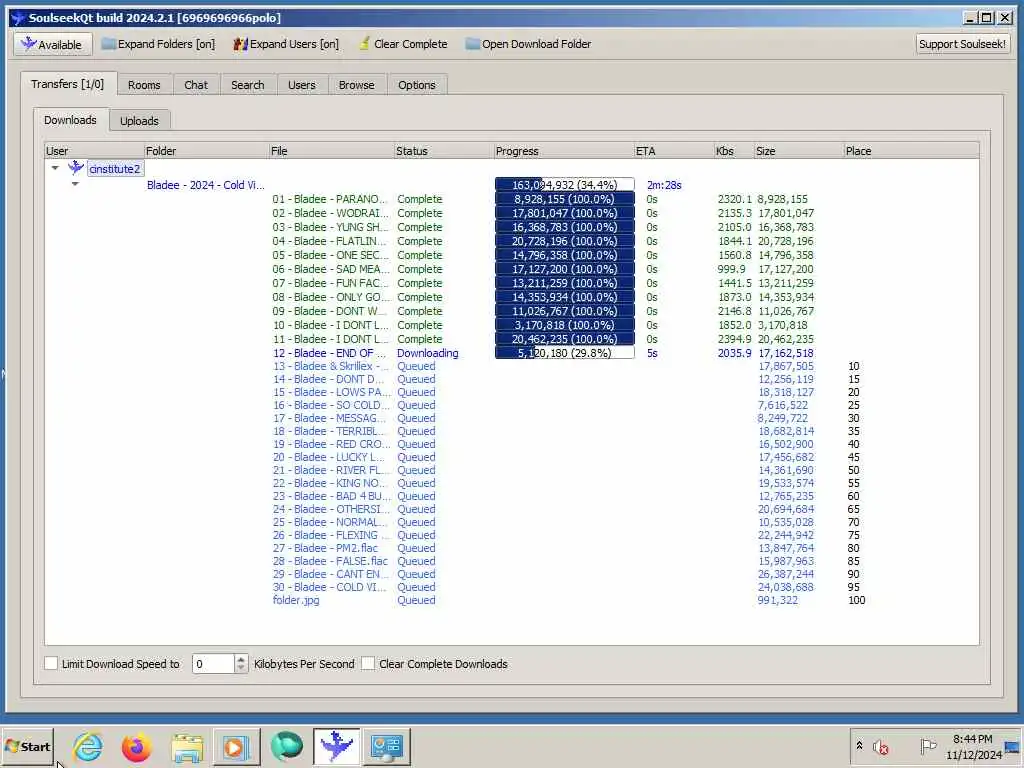The width and height of the screenshot is (1024, 768).
Task: Open the control panel taskbar icon
Action: pos(387,746)
